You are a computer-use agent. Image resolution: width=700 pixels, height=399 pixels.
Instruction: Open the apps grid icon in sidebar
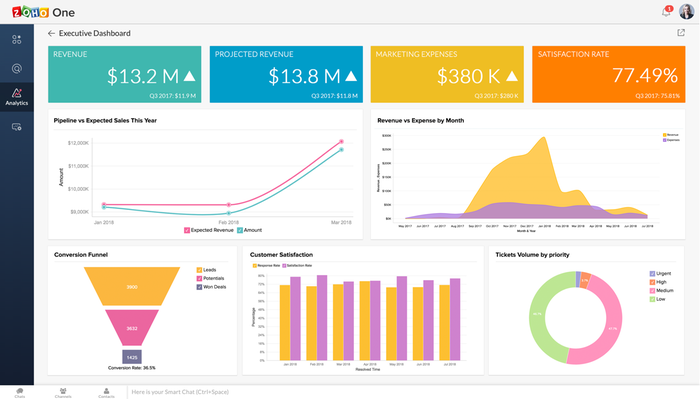tap(17, 40)
